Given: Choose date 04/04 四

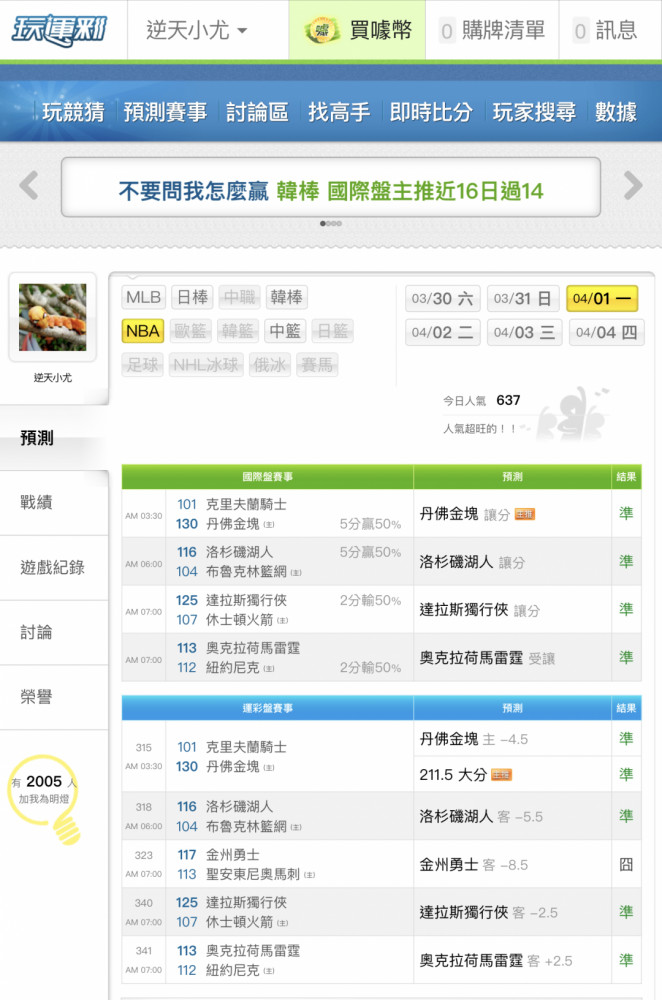Looking at the screenshot, I should point(607,332).
